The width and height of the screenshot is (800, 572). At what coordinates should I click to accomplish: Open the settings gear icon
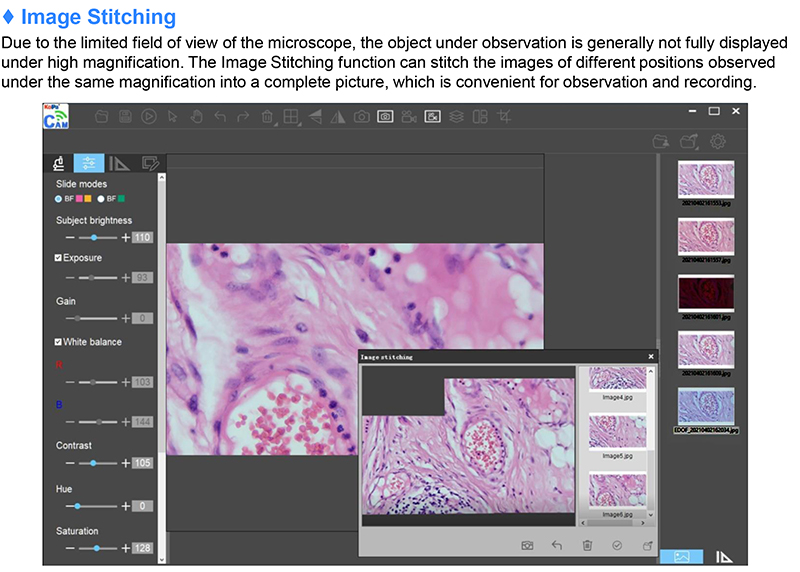point(717,142)
